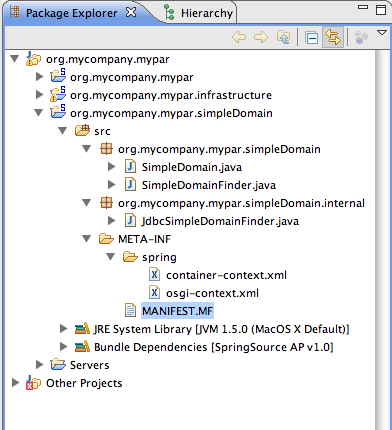Click the Up one level toolbar icon
Screen dimensions: 392x430
click(283, 37)
